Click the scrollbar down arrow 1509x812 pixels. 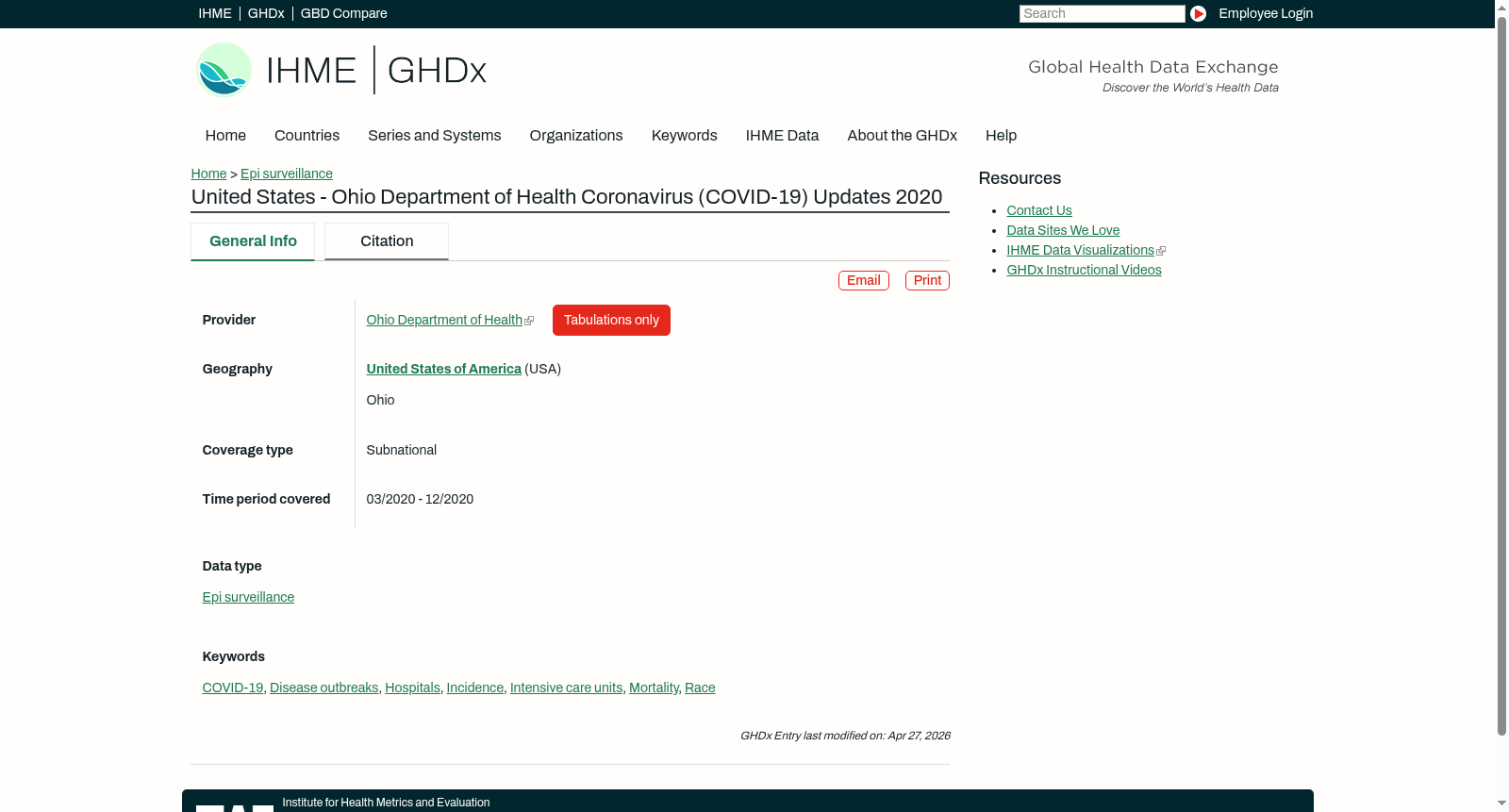(x=1501, y=804)
